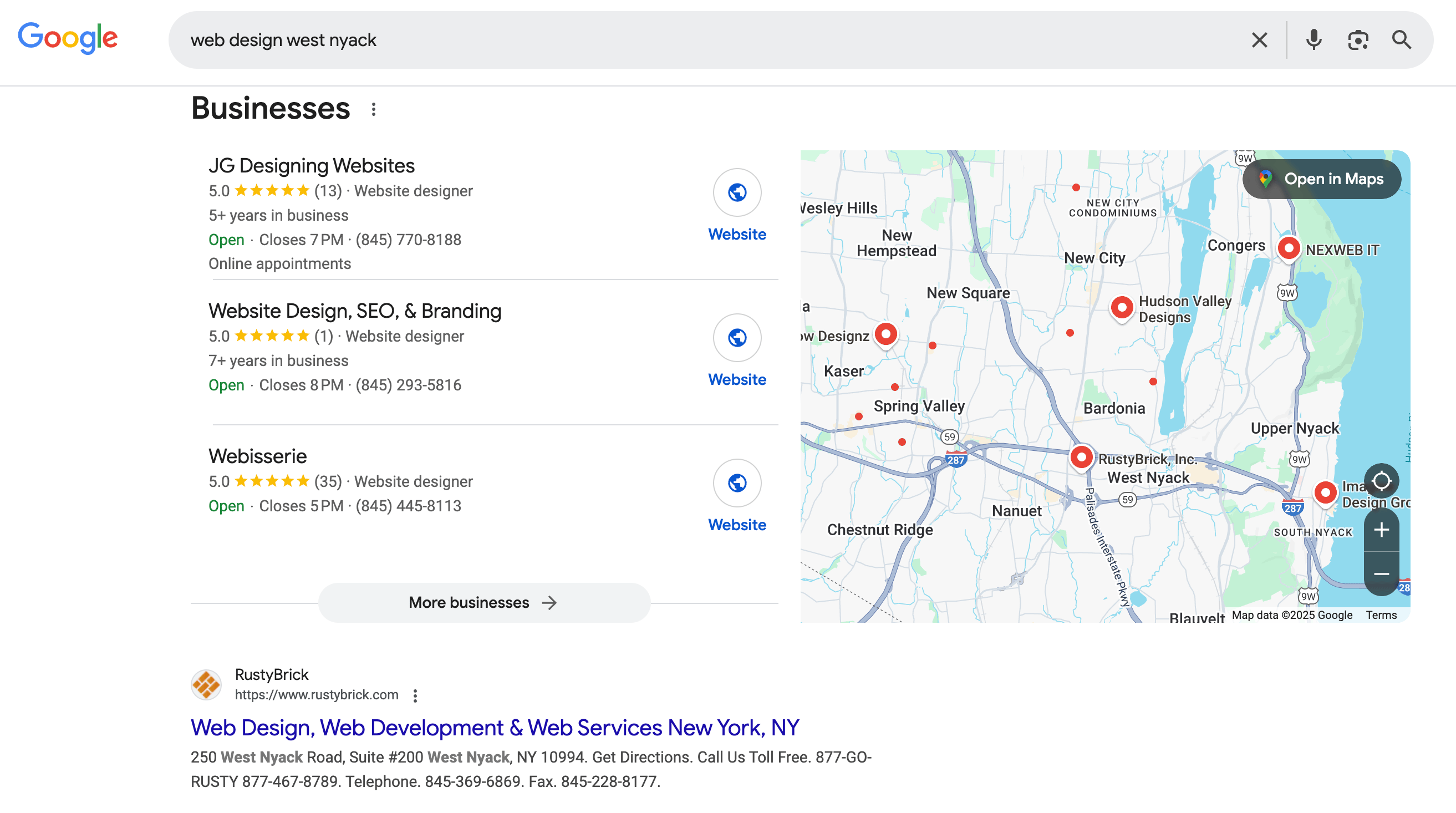Image resolution: width=1456 pixels, height=813 pixels.
Task: Submit search with magnifying glass icon
Action: [x=1401, y=40]
